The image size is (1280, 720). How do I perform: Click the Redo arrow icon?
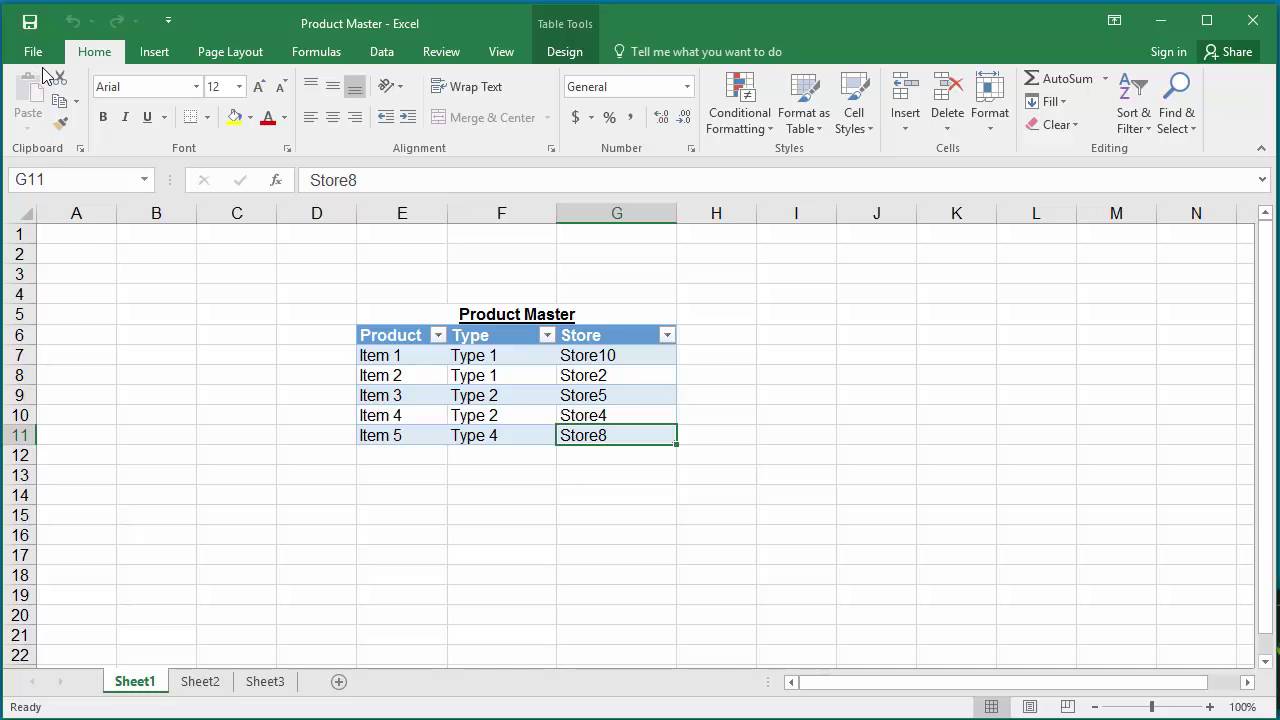[x=115, y=21]
